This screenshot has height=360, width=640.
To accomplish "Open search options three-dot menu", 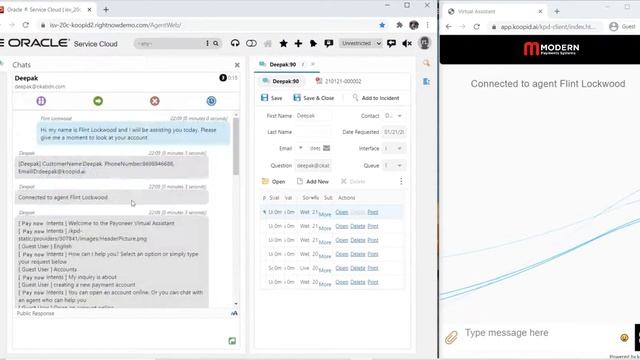I will [207, 43].
